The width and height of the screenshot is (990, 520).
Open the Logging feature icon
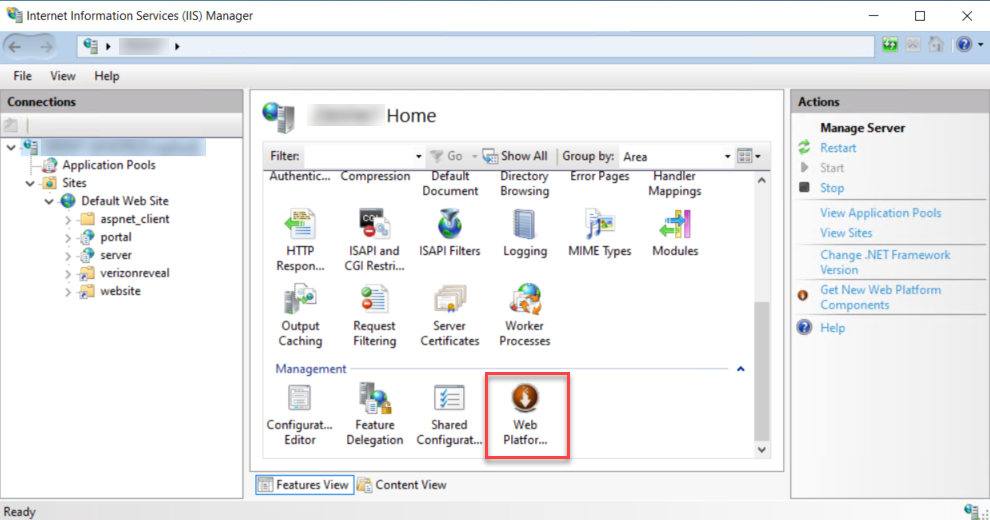(525, 233)
